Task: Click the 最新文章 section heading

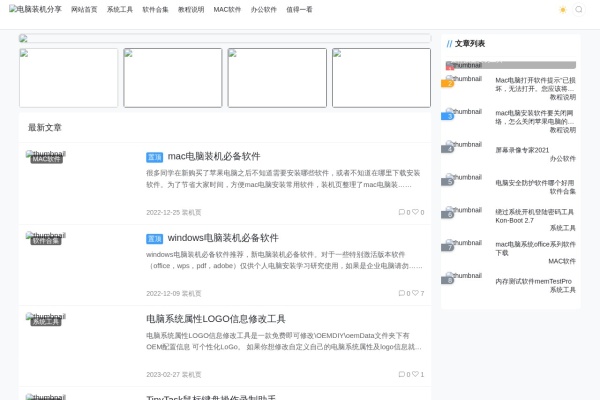Action: [45, 127]
